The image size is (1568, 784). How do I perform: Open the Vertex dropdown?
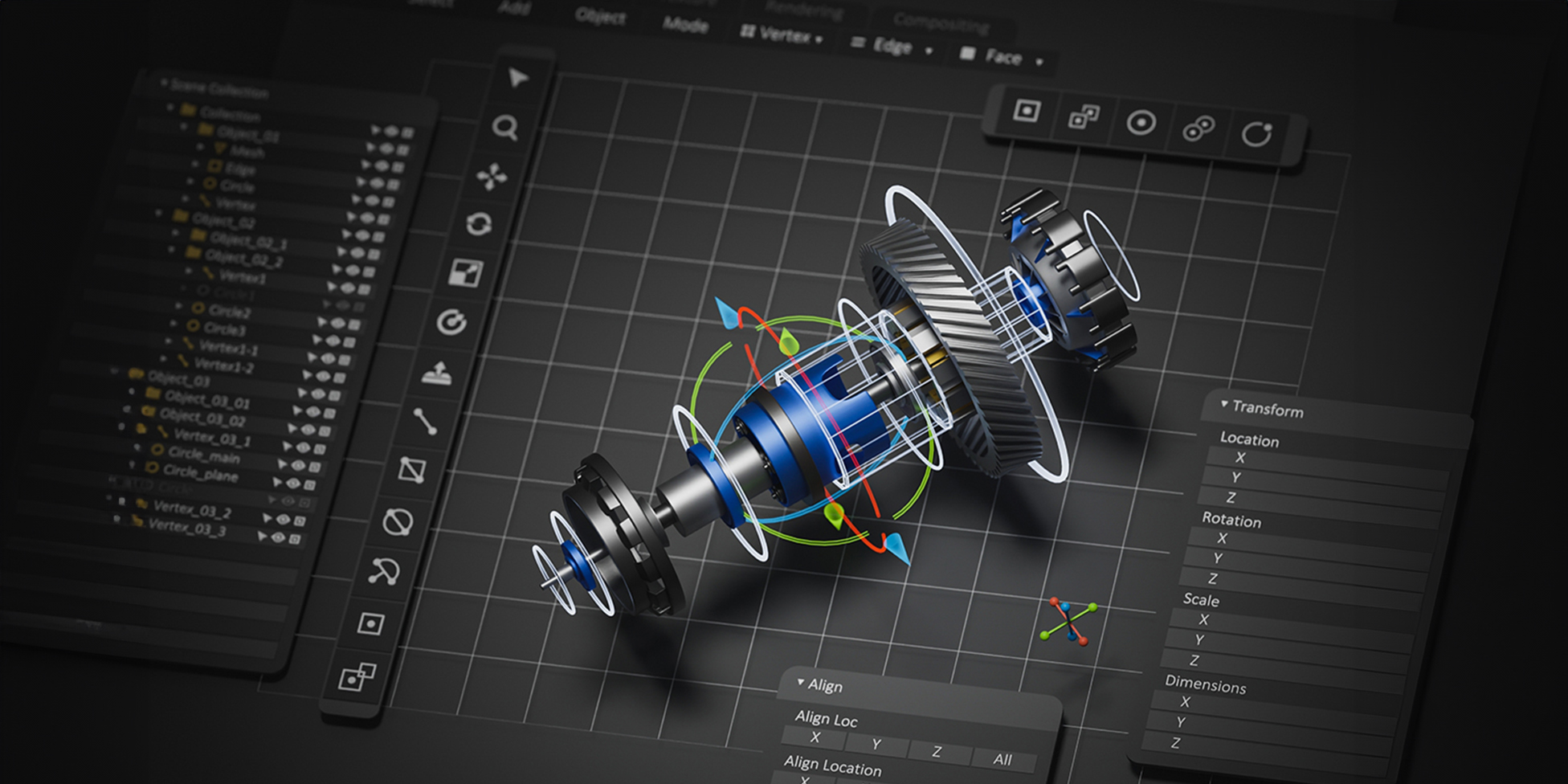tap(782, 35)
